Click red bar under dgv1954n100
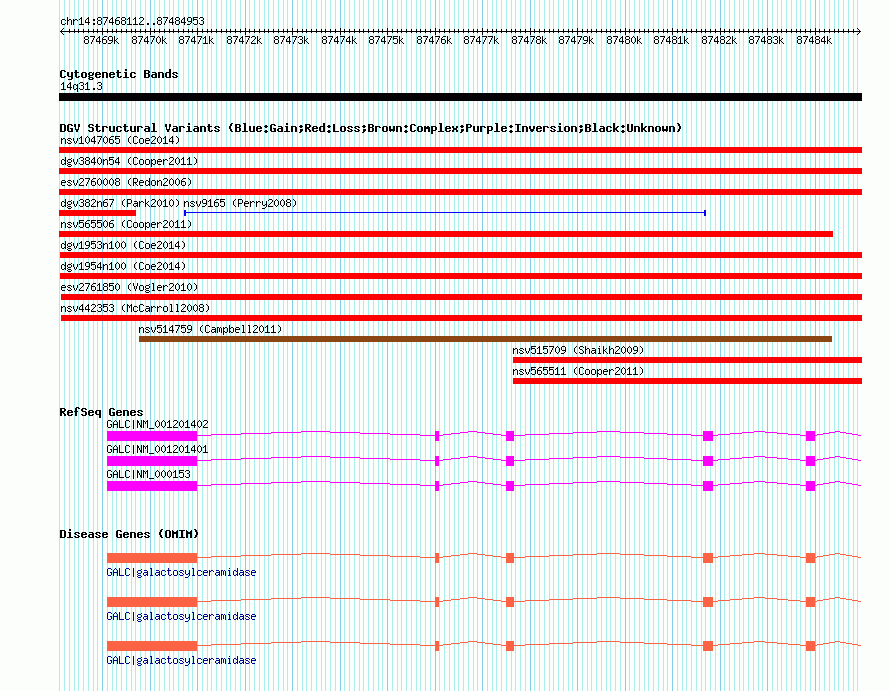Image resolution: width=890 pixels, height=691 pixels. click(x=460, y=276)
